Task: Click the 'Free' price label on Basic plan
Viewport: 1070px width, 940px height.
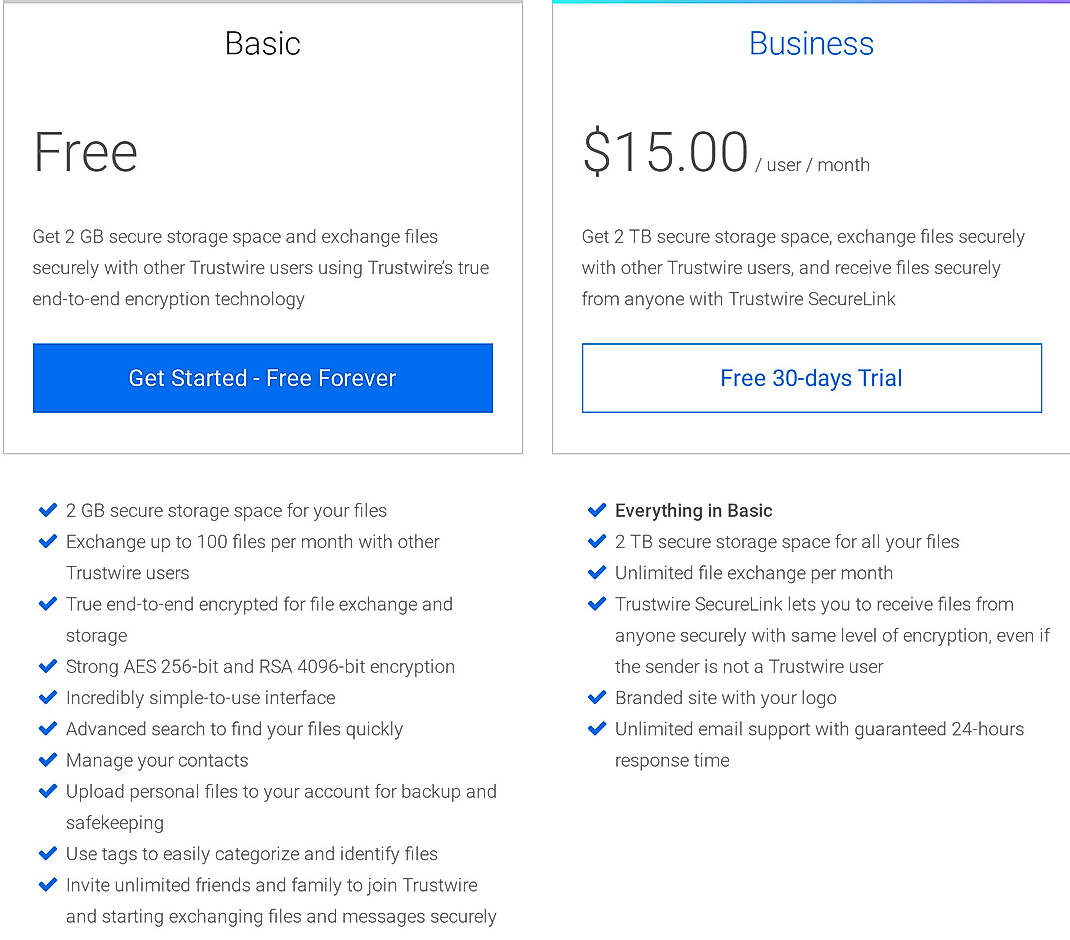Action: click(x=85, y=152)
